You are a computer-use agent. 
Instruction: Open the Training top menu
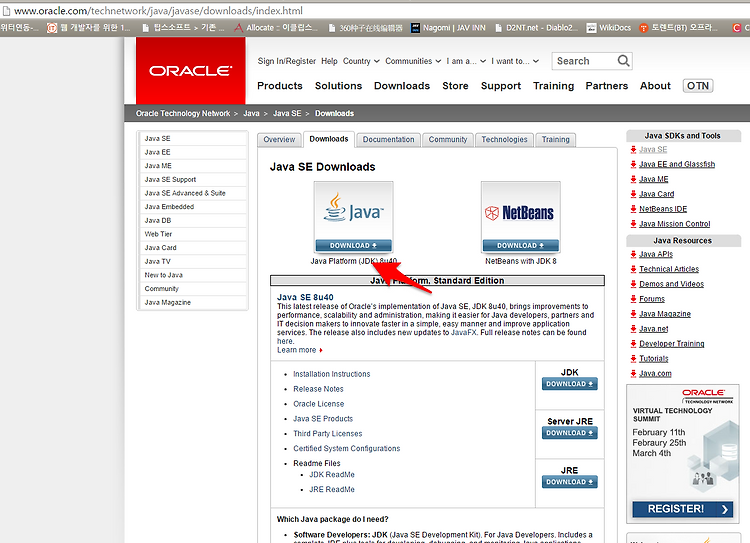(x=553, y=86)
